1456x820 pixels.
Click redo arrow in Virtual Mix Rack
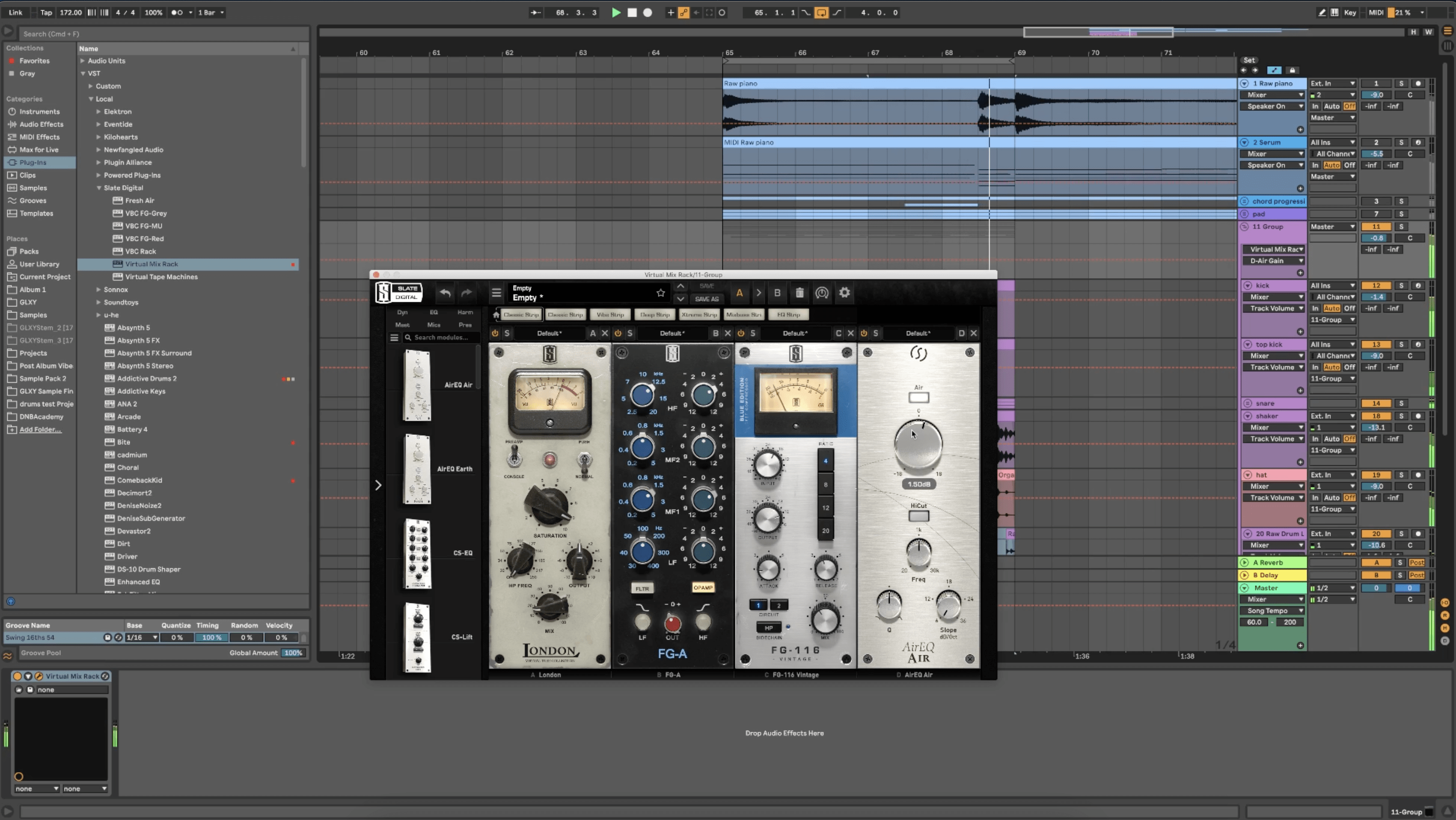coord(467,293)
